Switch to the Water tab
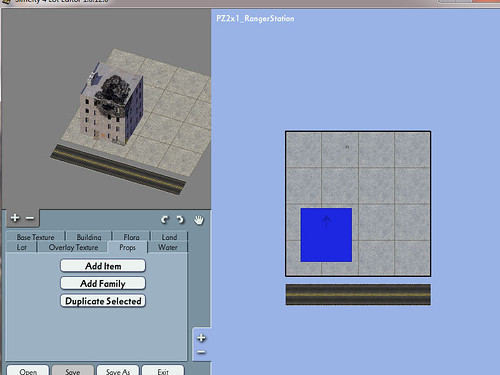The image size is (500, 375). [168, 247]
